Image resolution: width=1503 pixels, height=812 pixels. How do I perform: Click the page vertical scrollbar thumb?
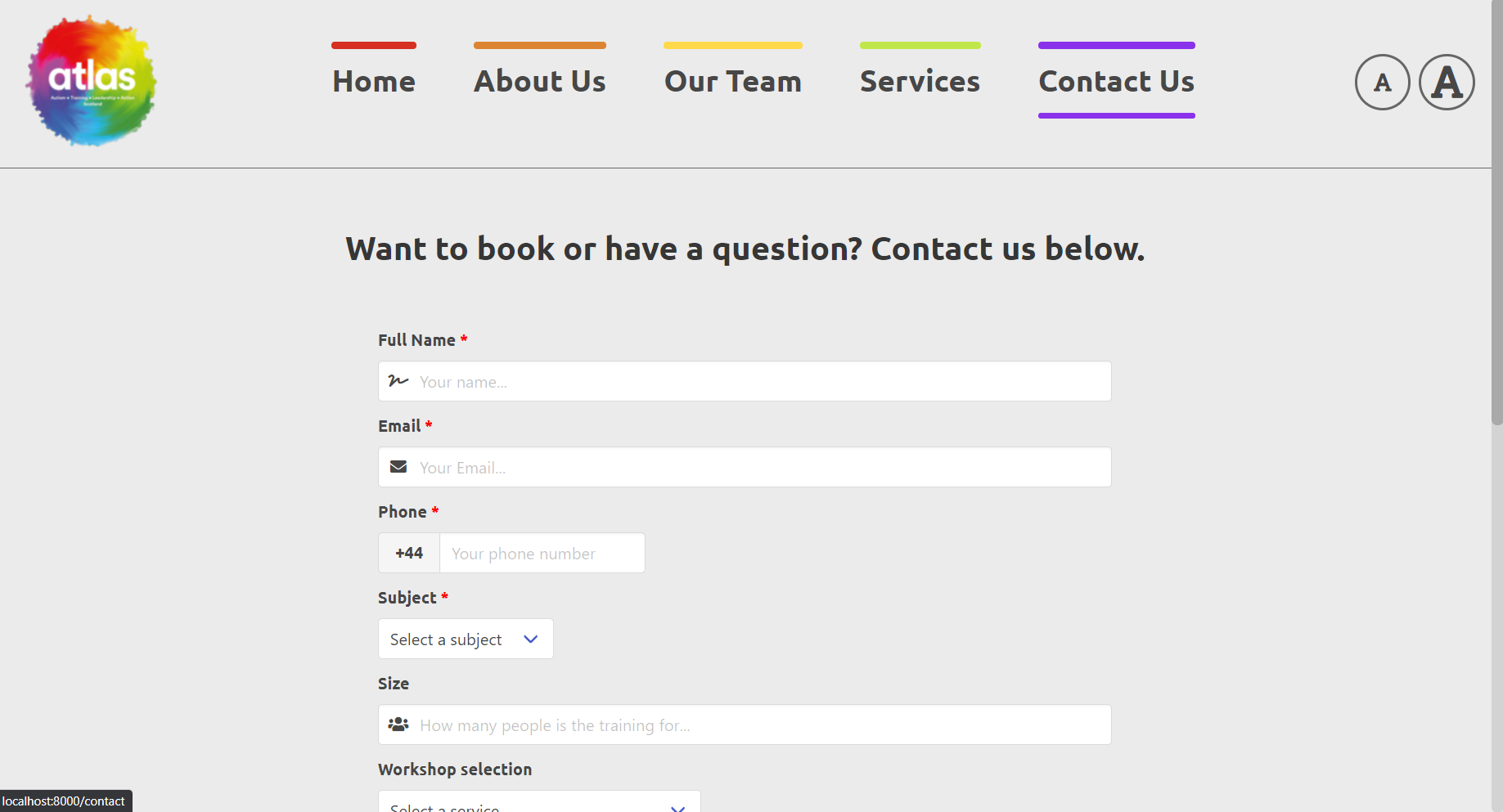coord(1496,213)
